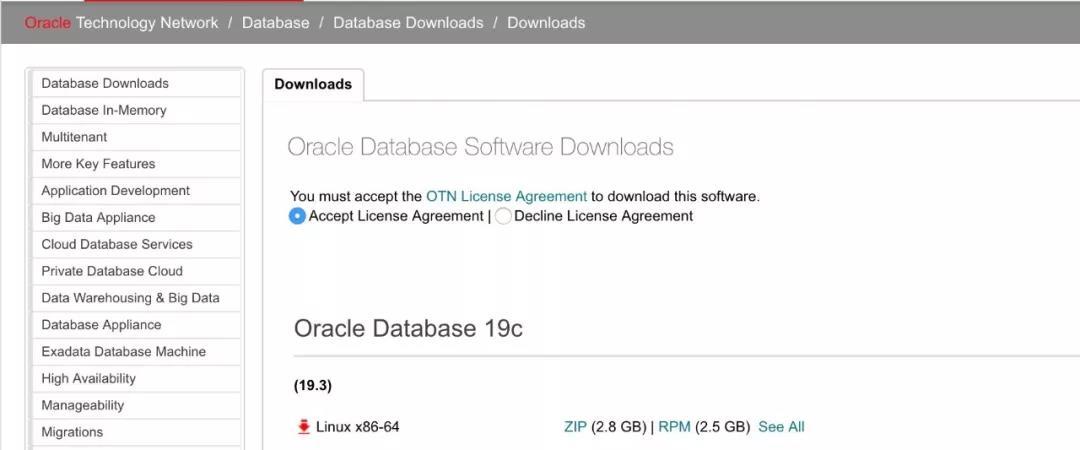Open More Key Features sidebar item
This screenshot has width=1080, height=450.
98,164
